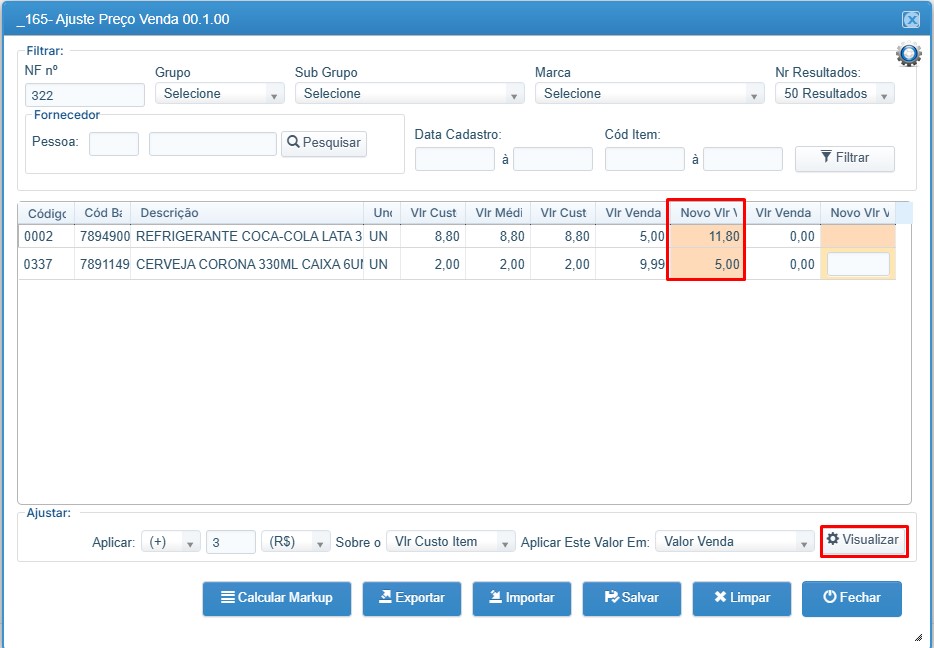Open the Nr Resultados dropdown
The height and width of the screenshot is (648, 934).
(x=835, y=94)
